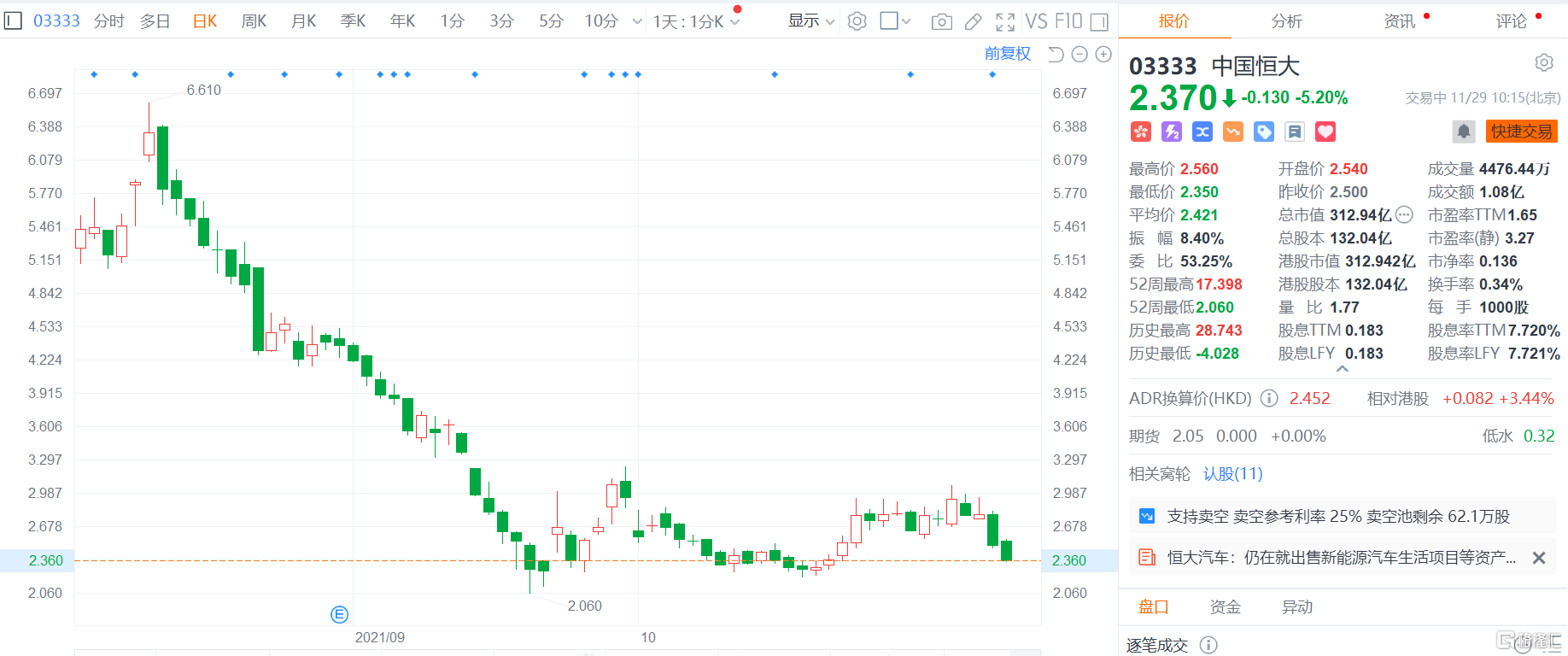Toggle 前复权 price adjustment mode

pyautogui.click(x=1007, y=54)
